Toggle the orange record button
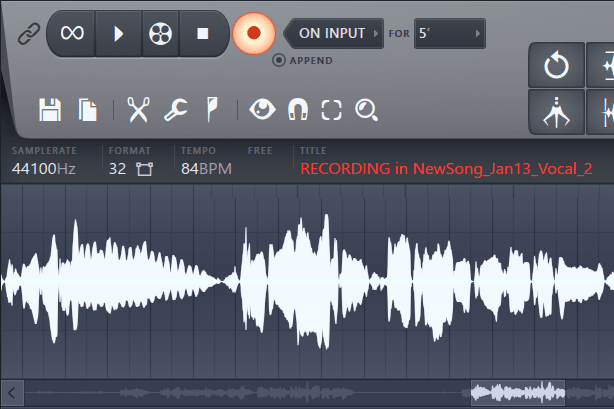 pos(254,33)
